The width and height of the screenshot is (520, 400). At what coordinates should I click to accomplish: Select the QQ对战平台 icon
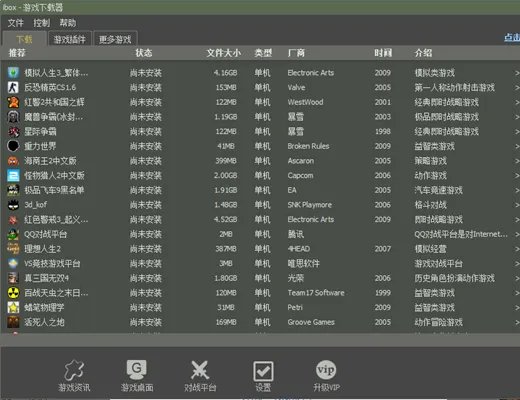(x=13, y=234)
